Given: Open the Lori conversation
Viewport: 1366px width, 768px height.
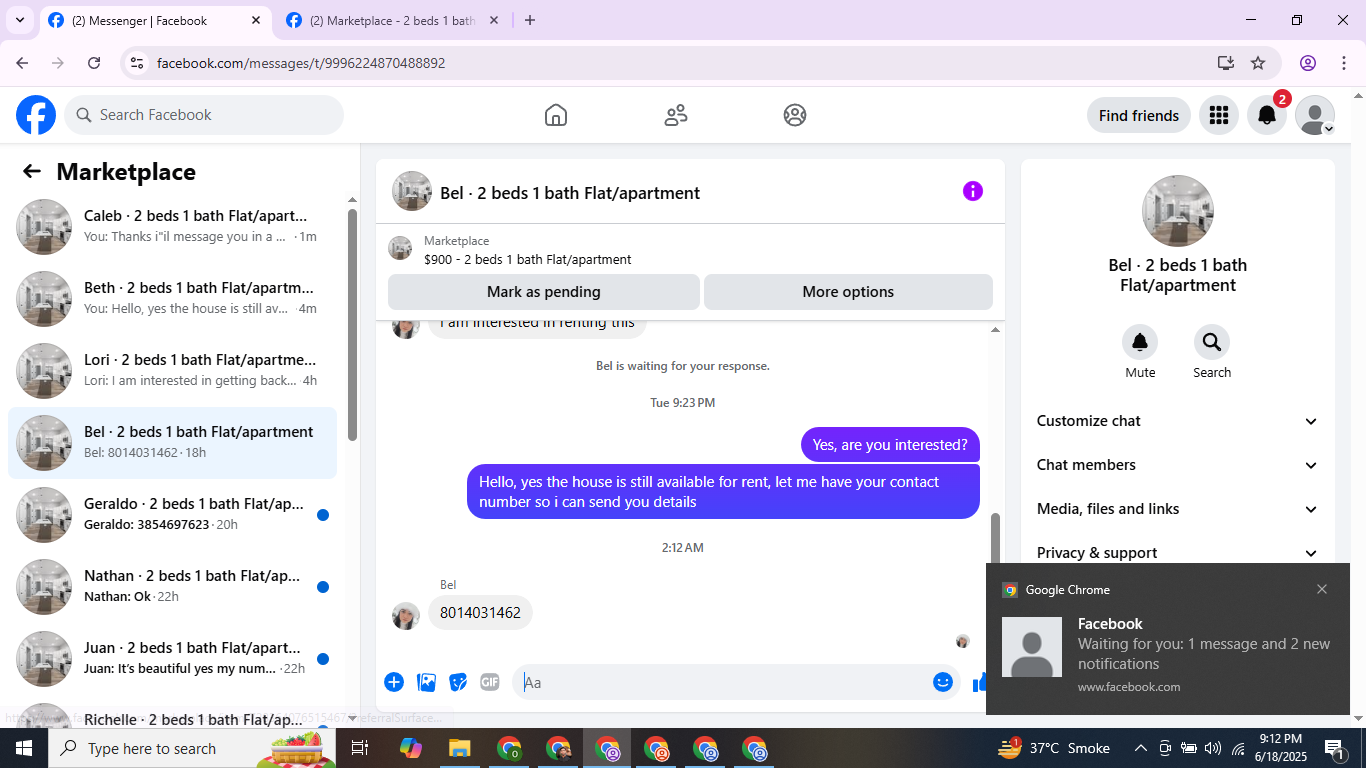Looking at the screenshot, I should point(172,371).
